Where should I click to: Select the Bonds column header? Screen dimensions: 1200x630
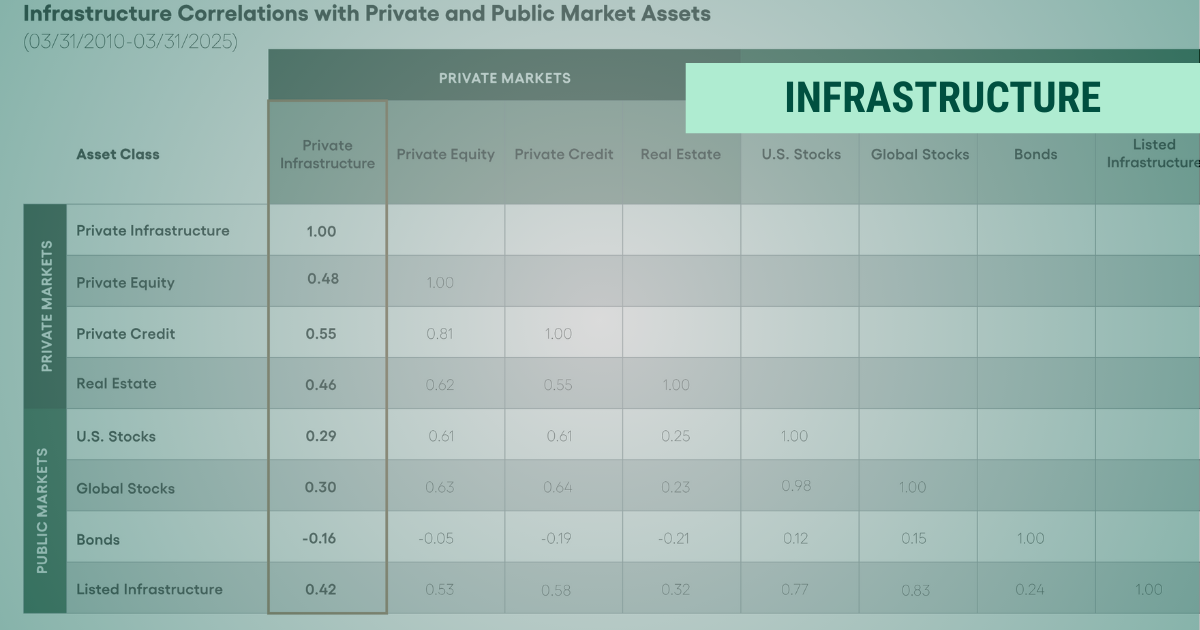[x=1035, y=155]
